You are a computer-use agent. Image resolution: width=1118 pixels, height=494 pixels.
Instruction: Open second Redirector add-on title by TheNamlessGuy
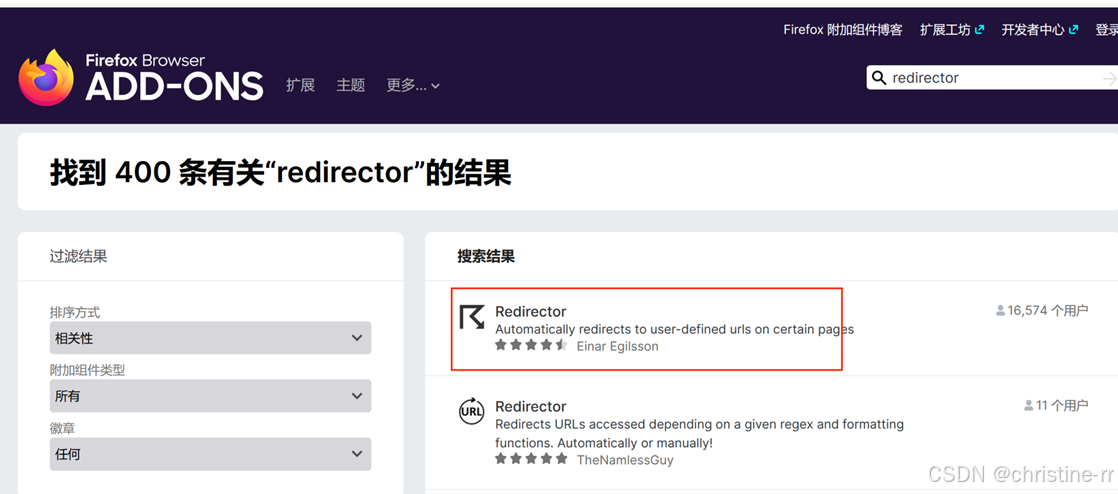(x=530, y=406)
